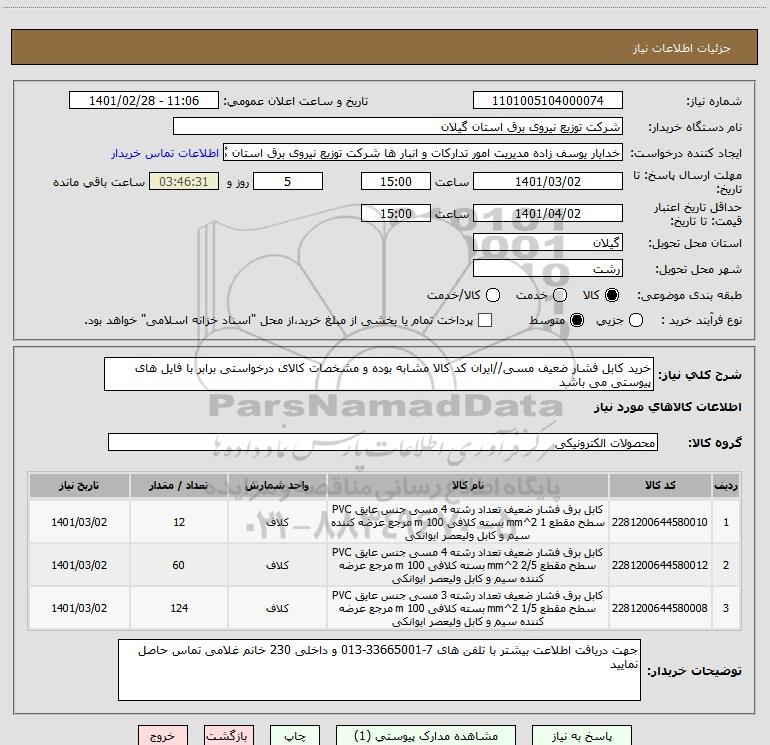Screen dimensions: 770x745
Task: Click the جزئیات اطلاعات نیاز header title
Action: [x=682, y=48]
